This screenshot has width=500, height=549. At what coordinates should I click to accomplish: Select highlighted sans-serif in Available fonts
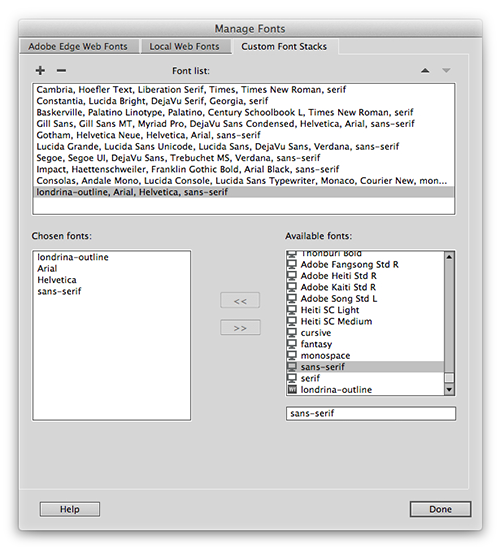pyautogui.click(x=365, y=367)
